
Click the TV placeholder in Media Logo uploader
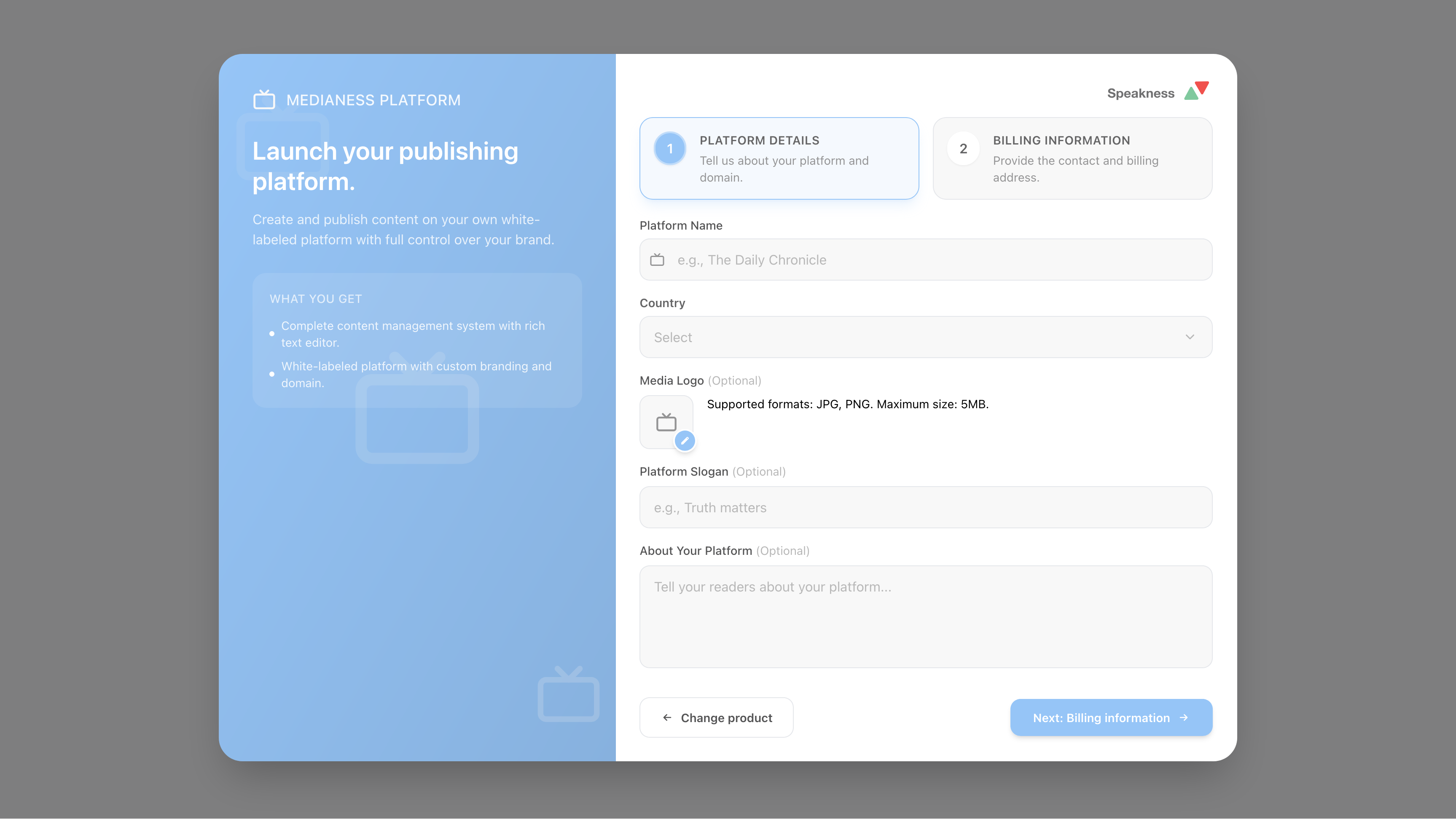point(666,421)
